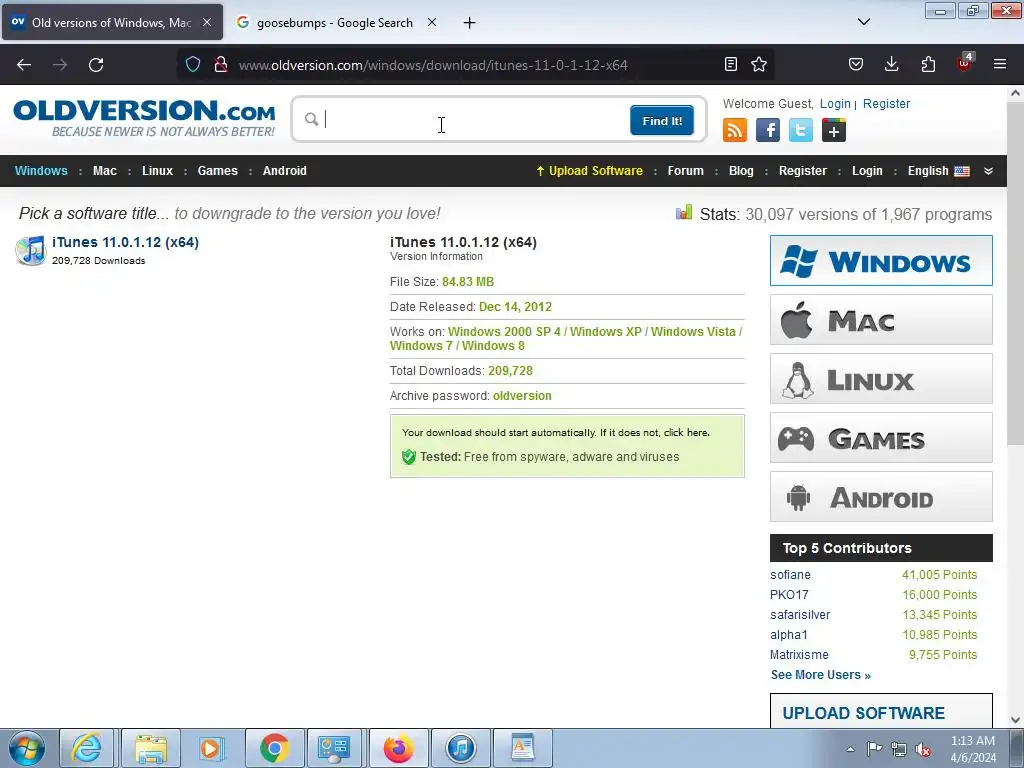
Task: Click the UPLOAD SOFTWARE sidebar heading
Action: coord(863,713)
